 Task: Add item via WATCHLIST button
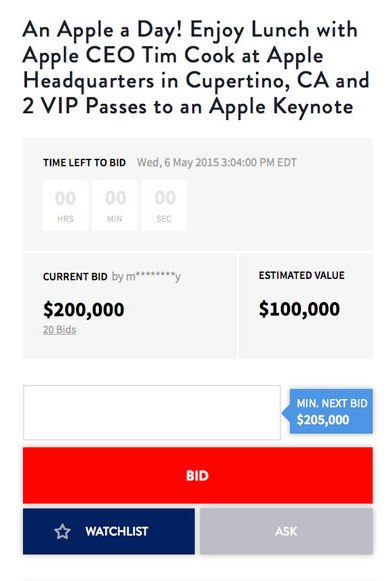(109, 531)
